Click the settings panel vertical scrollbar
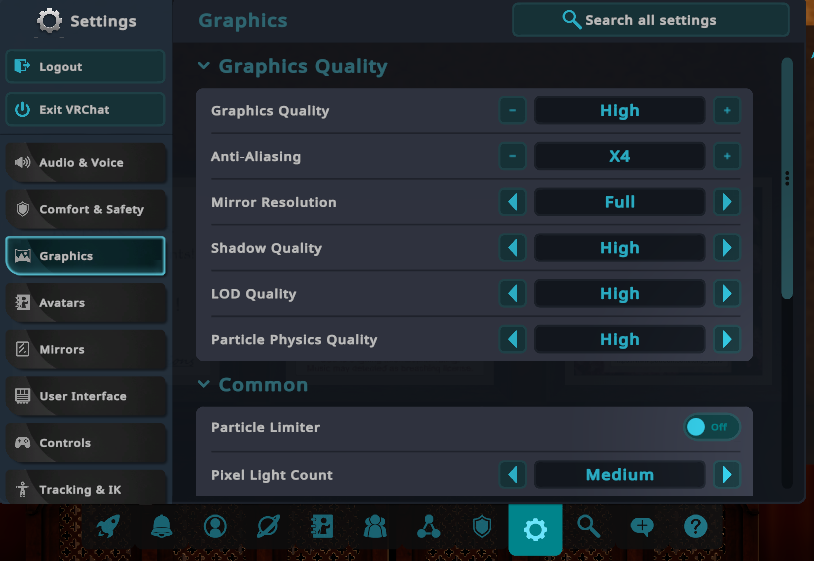Screen dimensions: 814x561 [787, 178]
